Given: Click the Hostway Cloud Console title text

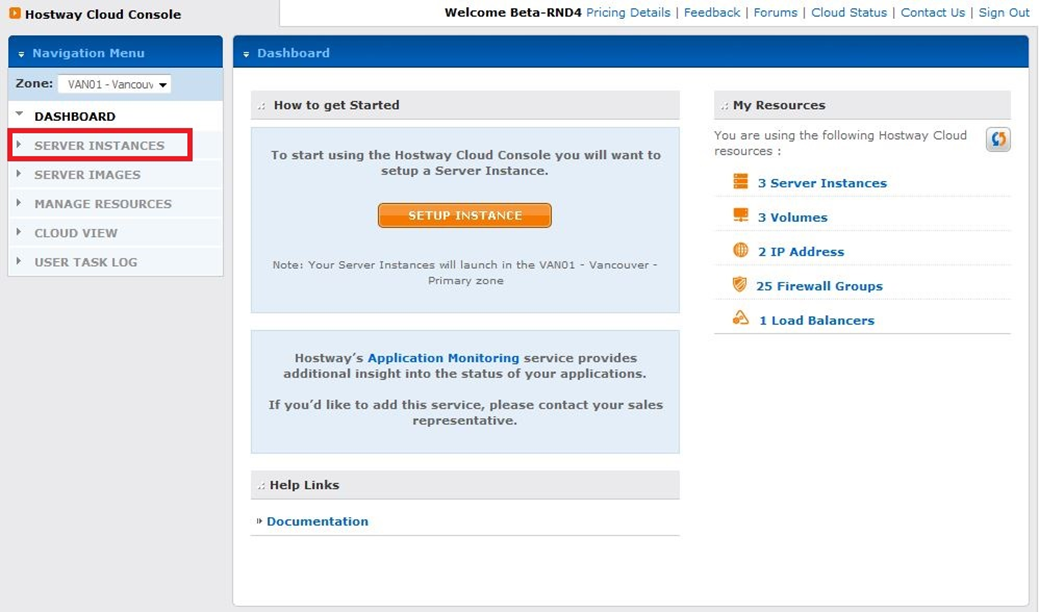Looking at the screenshot, I should 103,15.
